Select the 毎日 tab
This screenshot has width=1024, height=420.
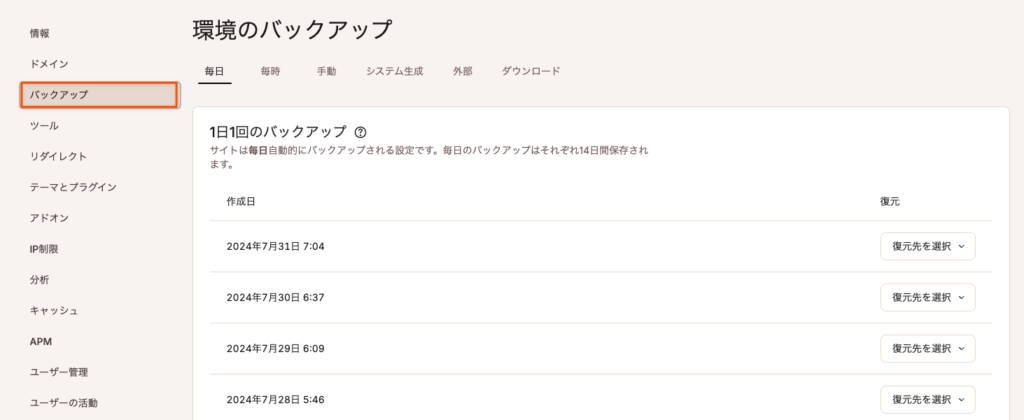214,72
